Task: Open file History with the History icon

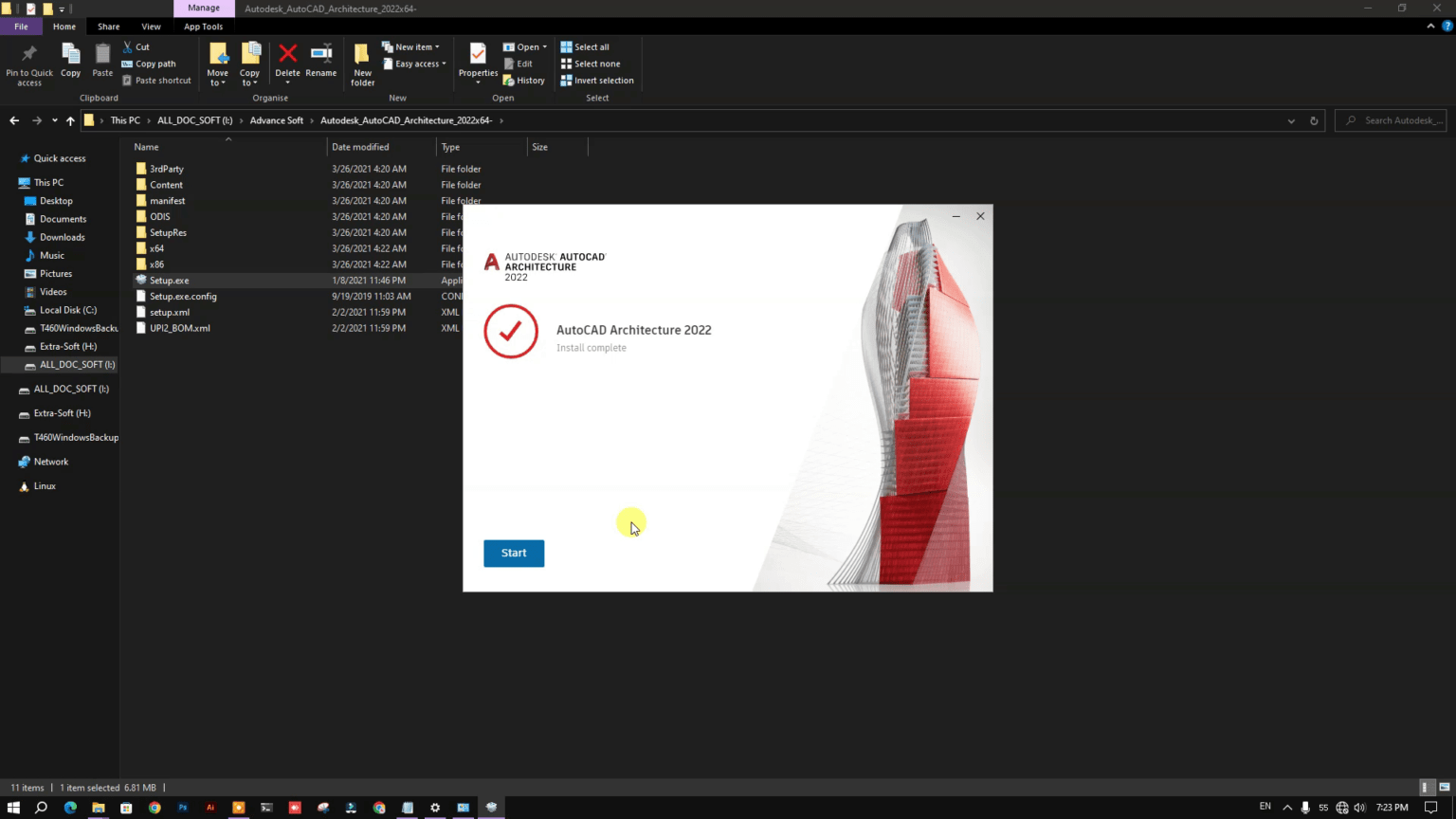Action: coord(530,80)
